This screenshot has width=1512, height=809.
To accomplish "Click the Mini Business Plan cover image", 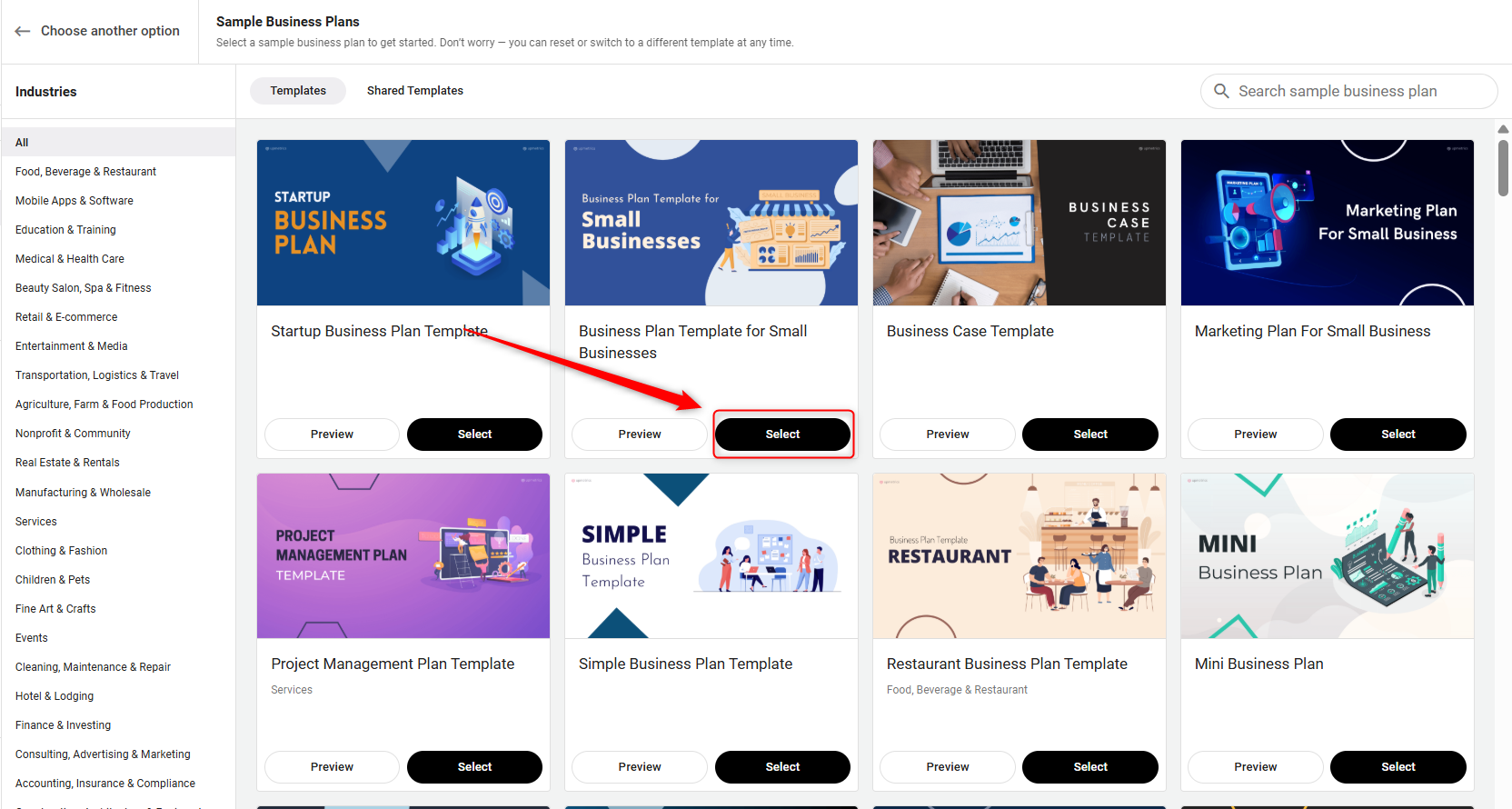I will coord(1328,556).
